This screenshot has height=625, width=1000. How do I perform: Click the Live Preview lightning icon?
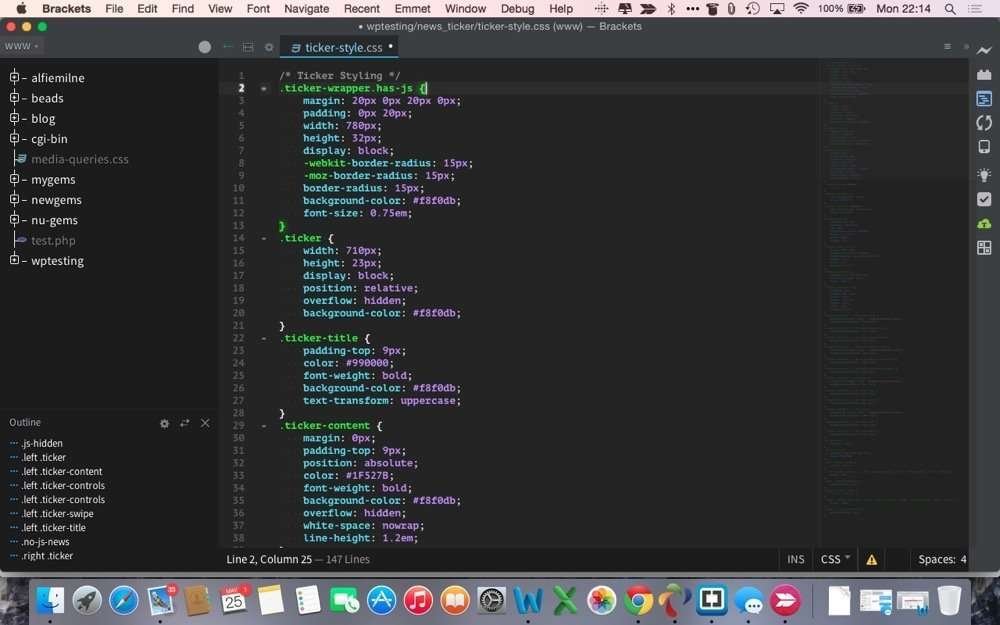click(984, 51)
